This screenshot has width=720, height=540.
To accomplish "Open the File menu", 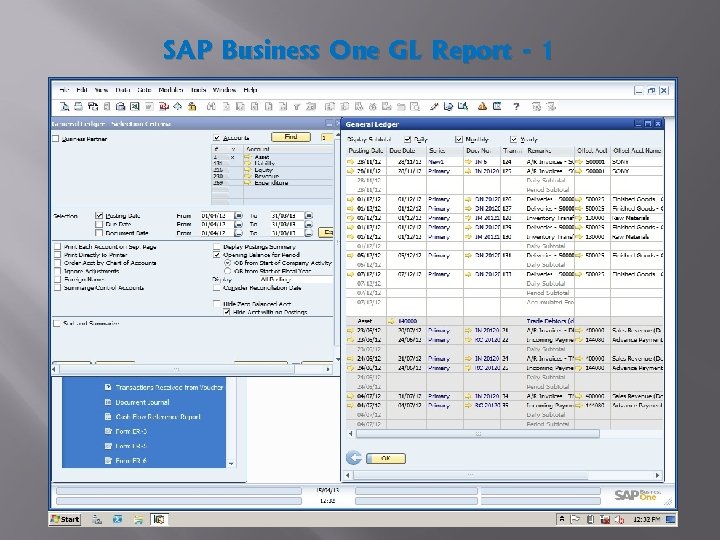I will click(x=64, y=90).
